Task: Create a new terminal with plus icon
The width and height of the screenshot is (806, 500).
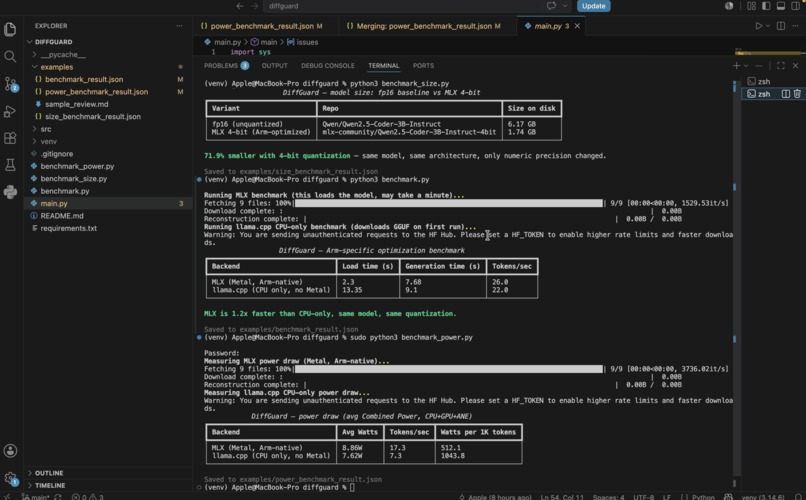Action: [x=736, y=66]
